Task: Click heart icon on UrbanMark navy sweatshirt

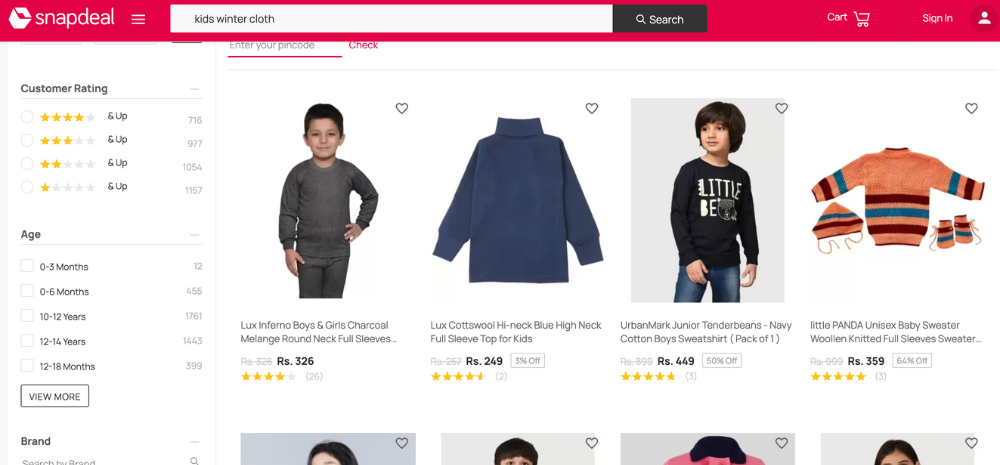Action: coord(782,108)
